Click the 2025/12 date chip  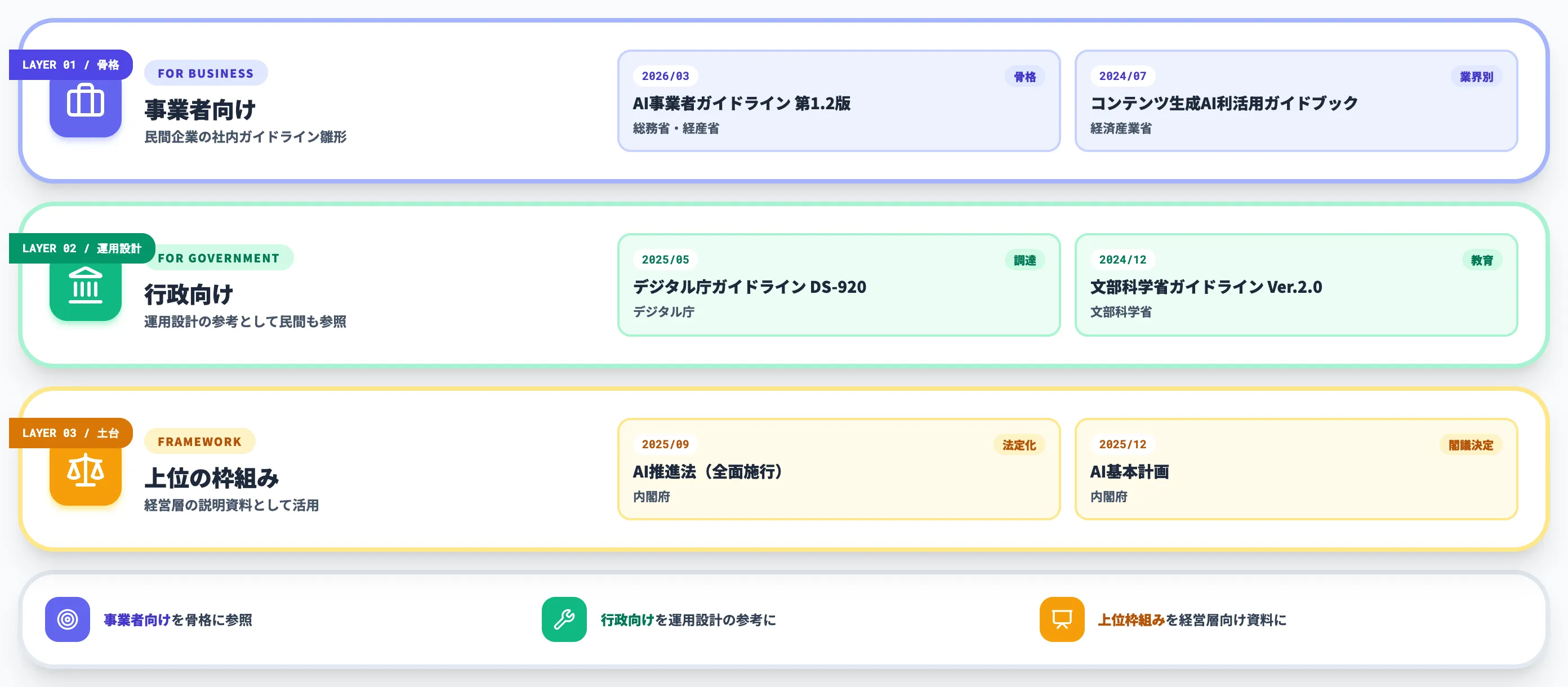1122,444
